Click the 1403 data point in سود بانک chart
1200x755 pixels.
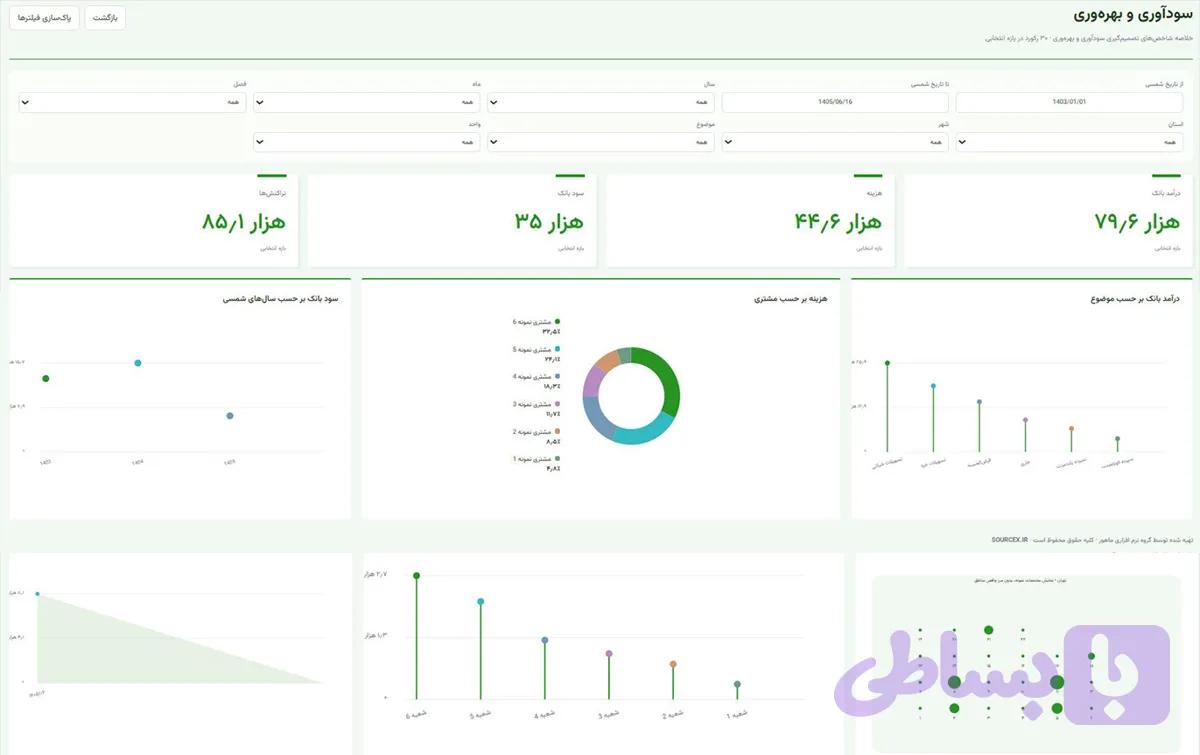click(x=46, y=378)
